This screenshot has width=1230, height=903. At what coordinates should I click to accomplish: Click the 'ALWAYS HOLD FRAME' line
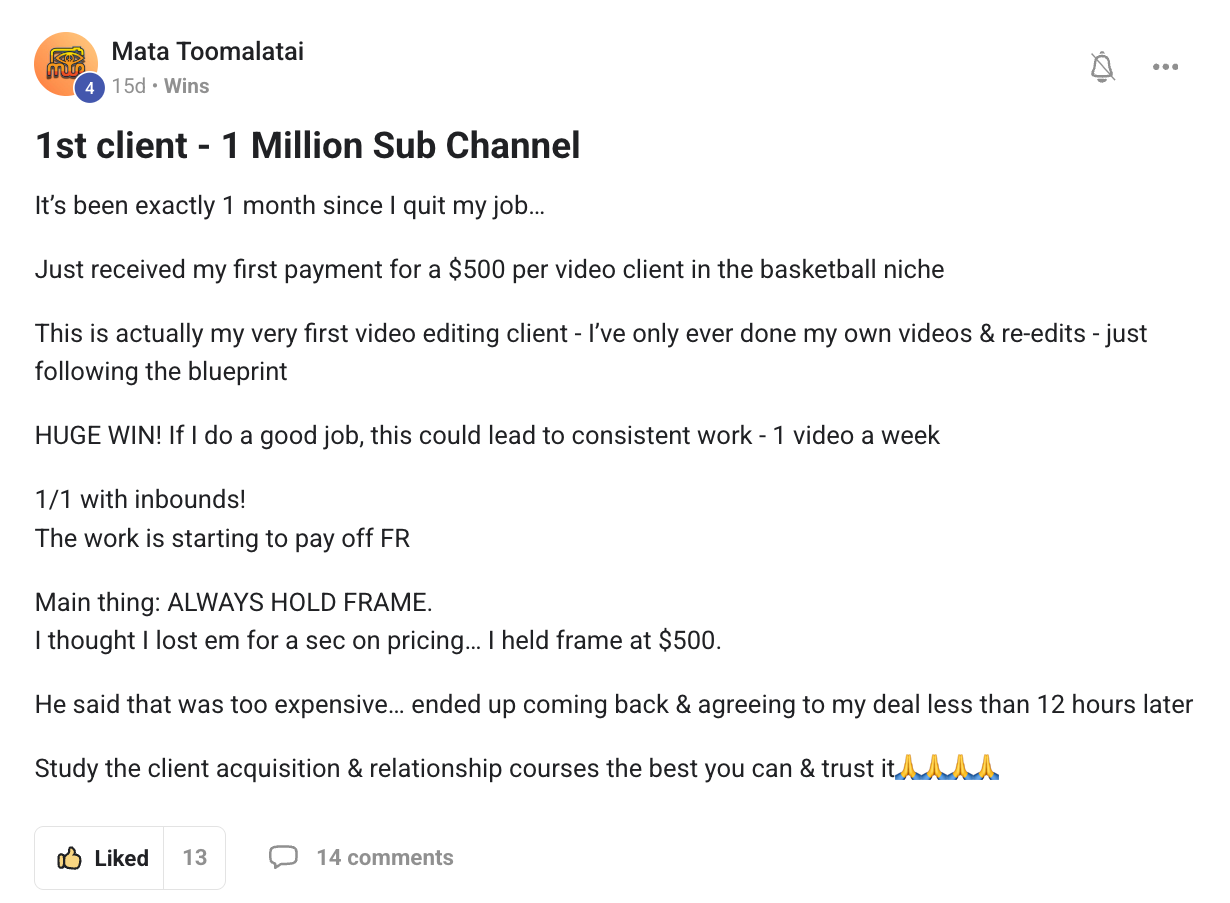(233, 603)
